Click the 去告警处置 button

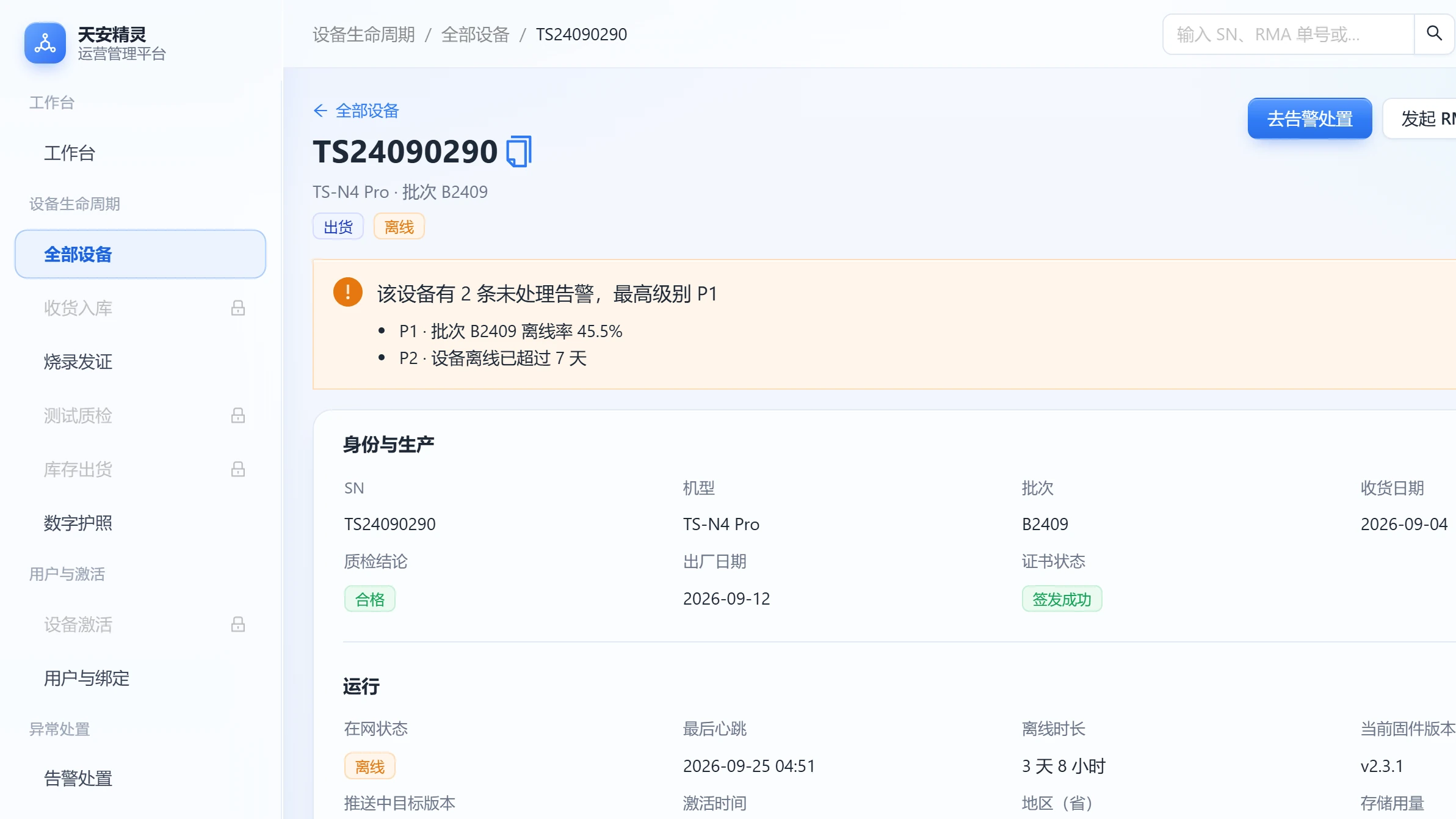pos(1310,118)
